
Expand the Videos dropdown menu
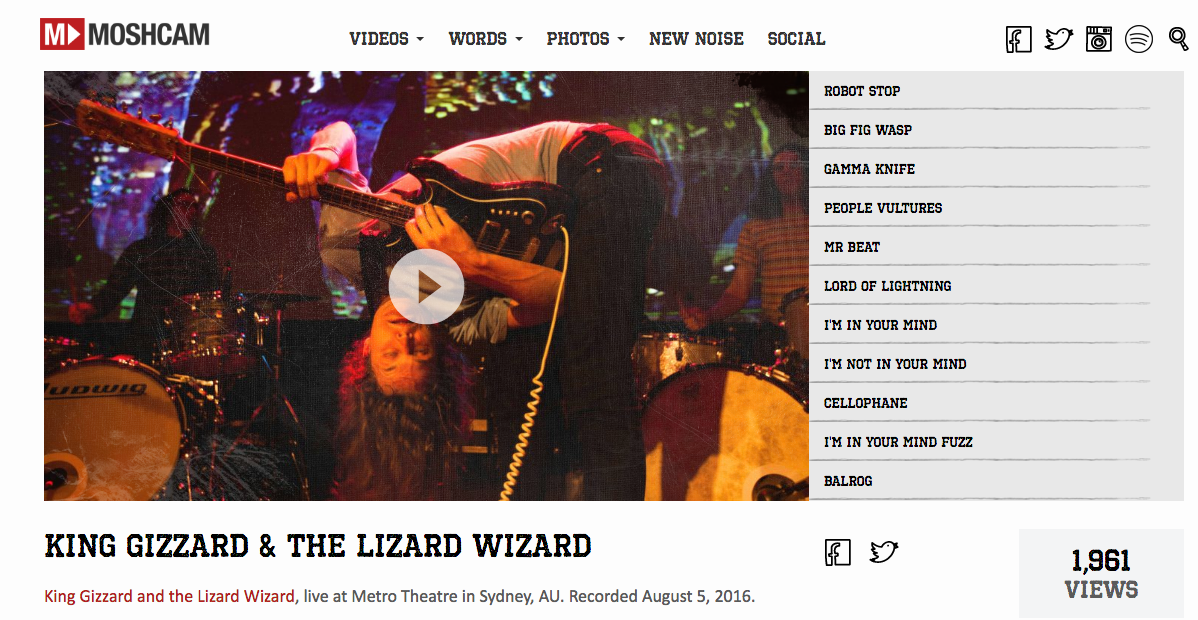386,39
